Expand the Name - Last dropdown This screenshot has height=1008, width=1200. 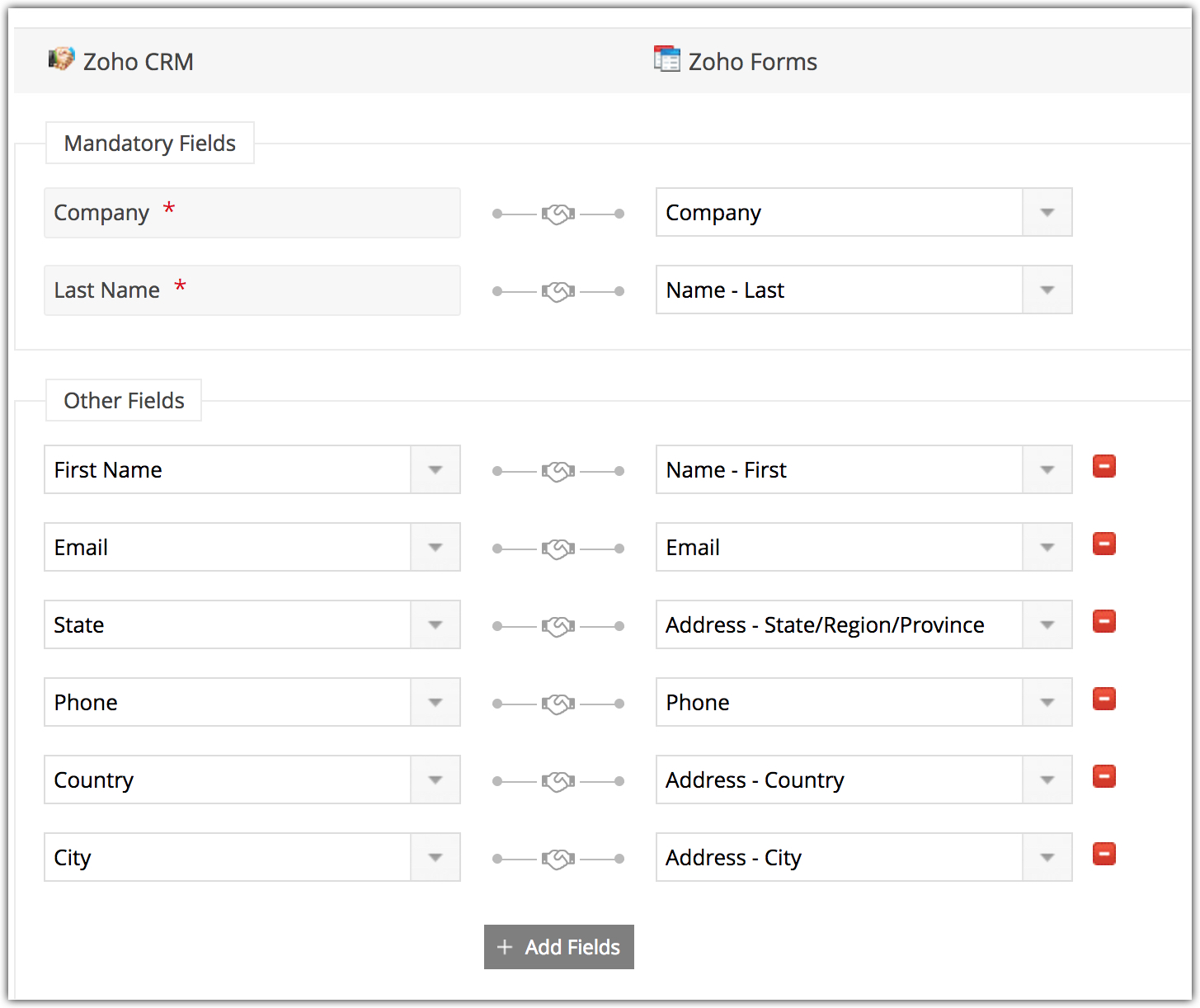click(1047, 290)
